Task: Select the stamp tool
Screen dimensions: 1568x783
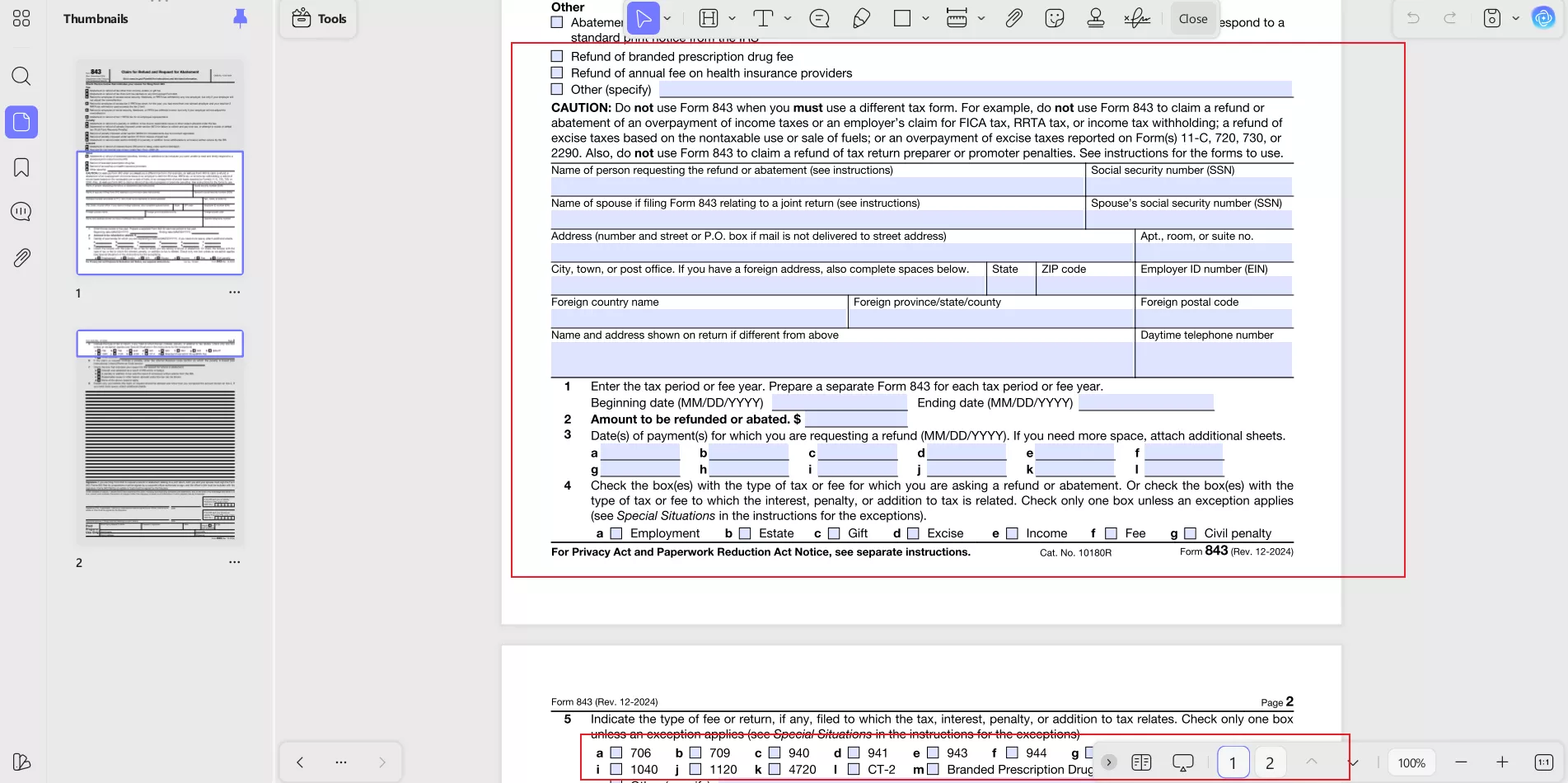Action: [1095, 18]
